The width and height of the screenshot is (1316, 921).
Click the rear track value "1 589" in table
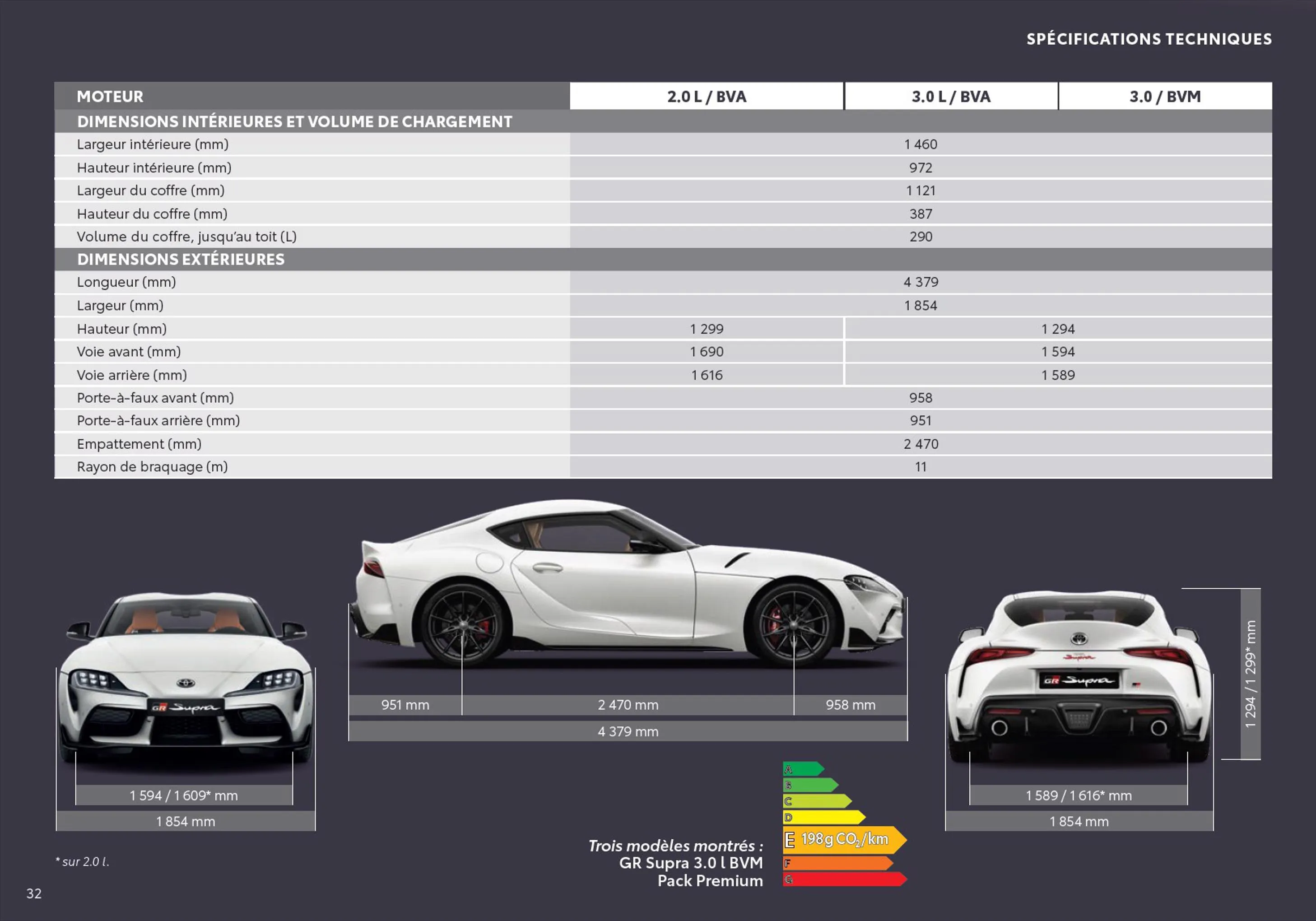click(1058, 375)
